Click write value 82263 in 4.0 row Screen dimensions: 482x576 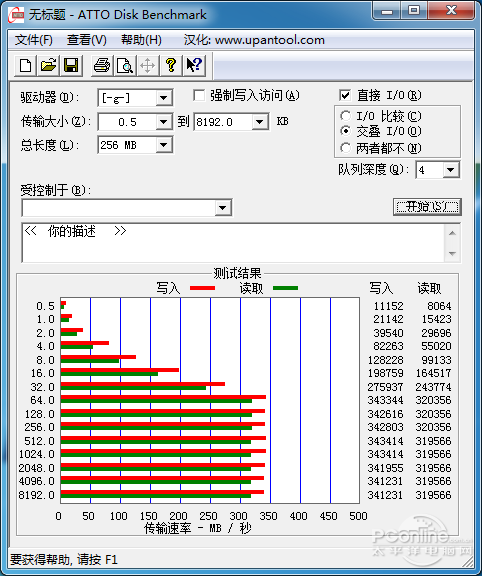388,346
